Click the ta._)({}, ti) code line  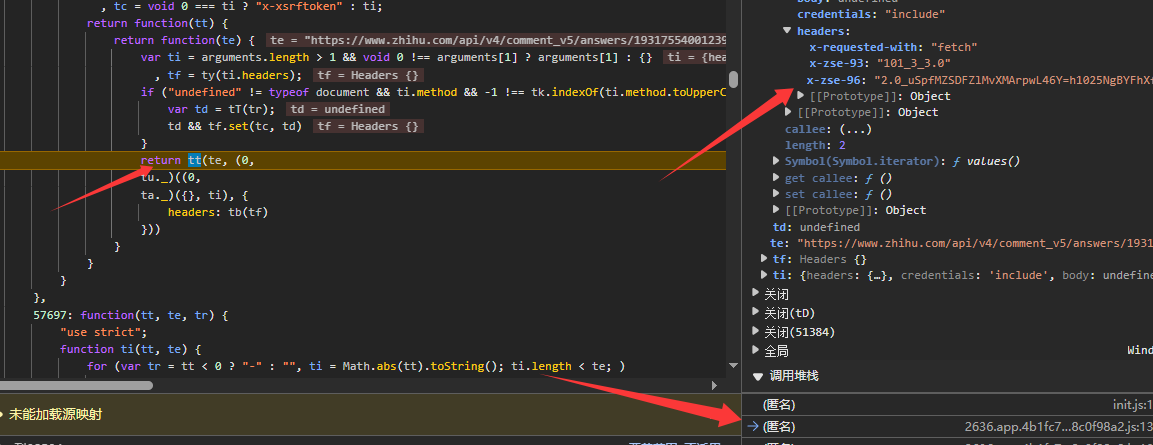[x=195, y=195]
